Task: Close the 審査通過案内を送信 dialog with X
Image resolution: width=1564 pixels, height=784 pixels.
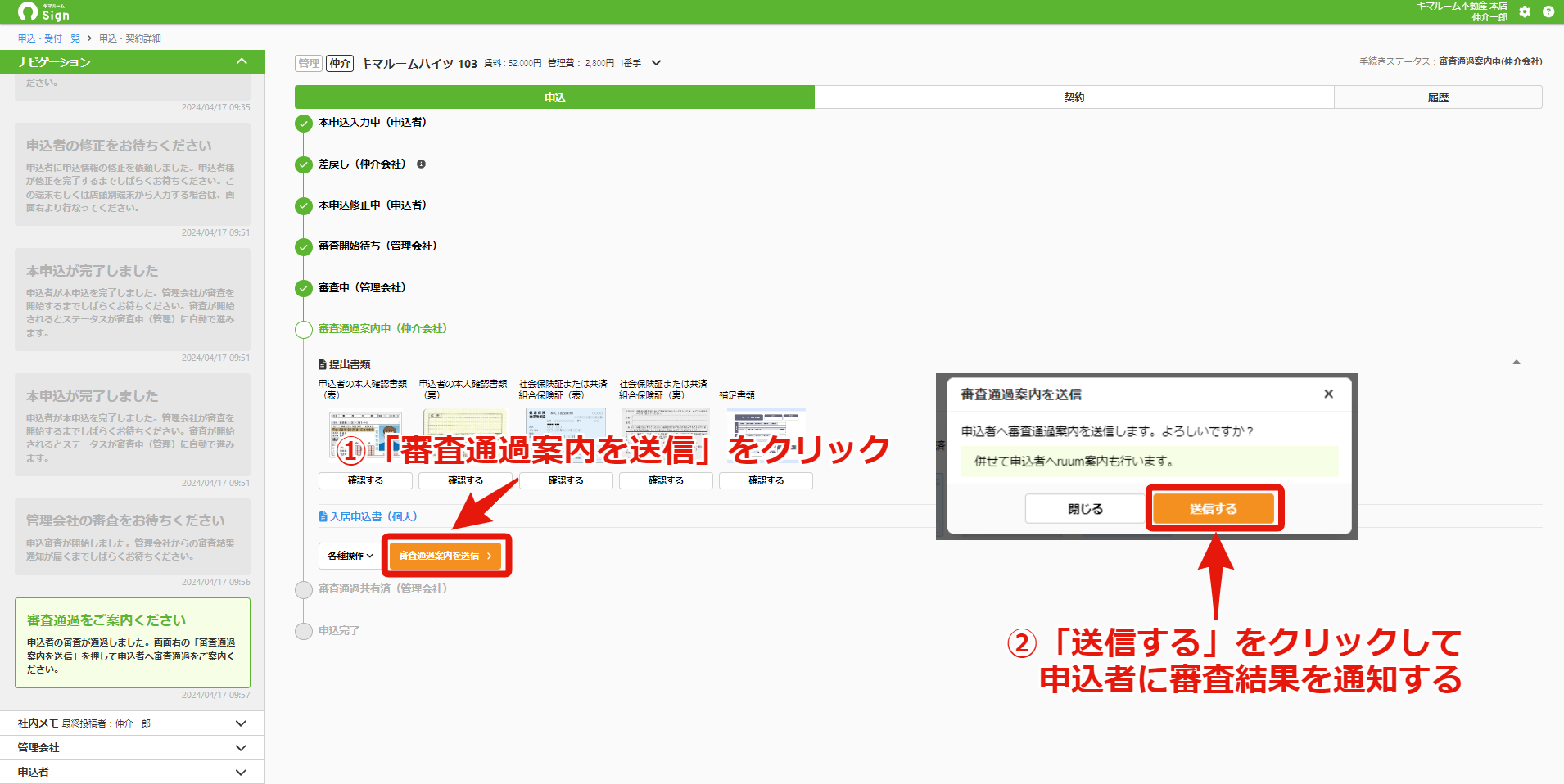Action: pos(1328,394)
